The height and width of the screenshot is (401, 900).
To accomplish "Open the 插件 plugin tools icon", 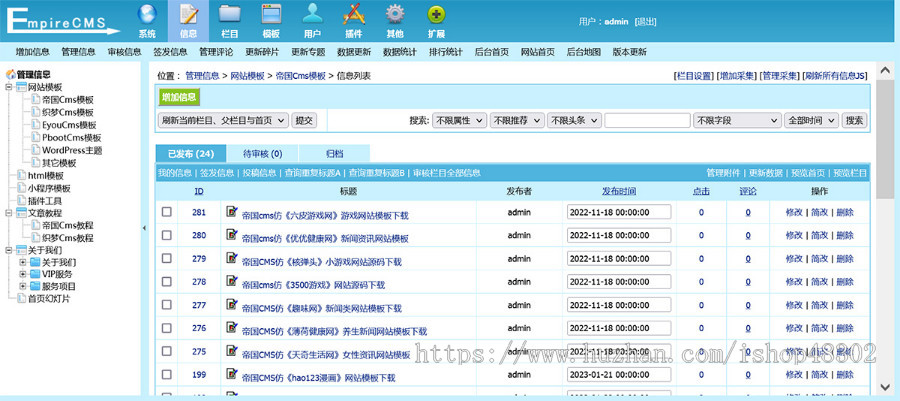I will tap(353, 14).
